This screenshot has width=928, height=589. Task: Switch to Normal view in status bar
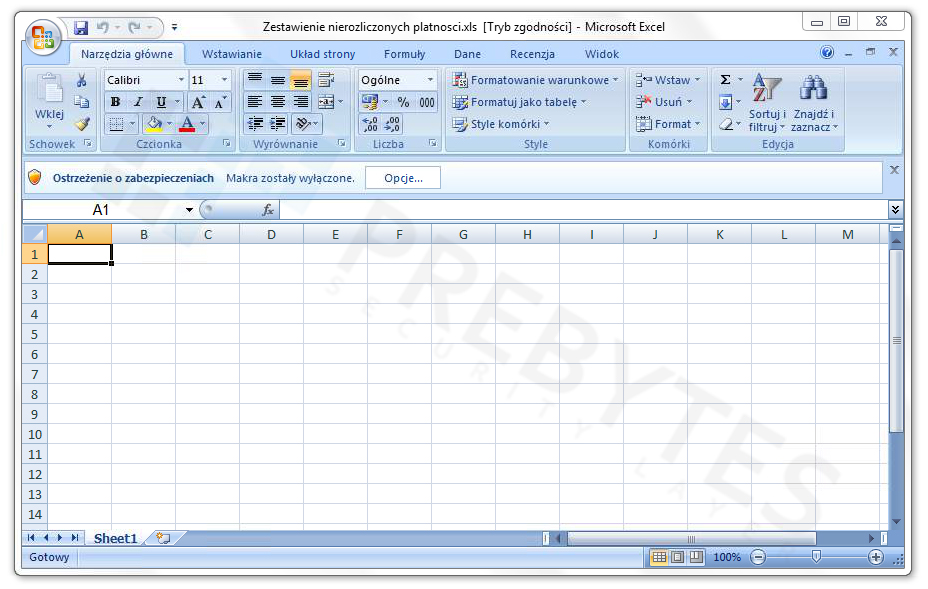(659, 557)
